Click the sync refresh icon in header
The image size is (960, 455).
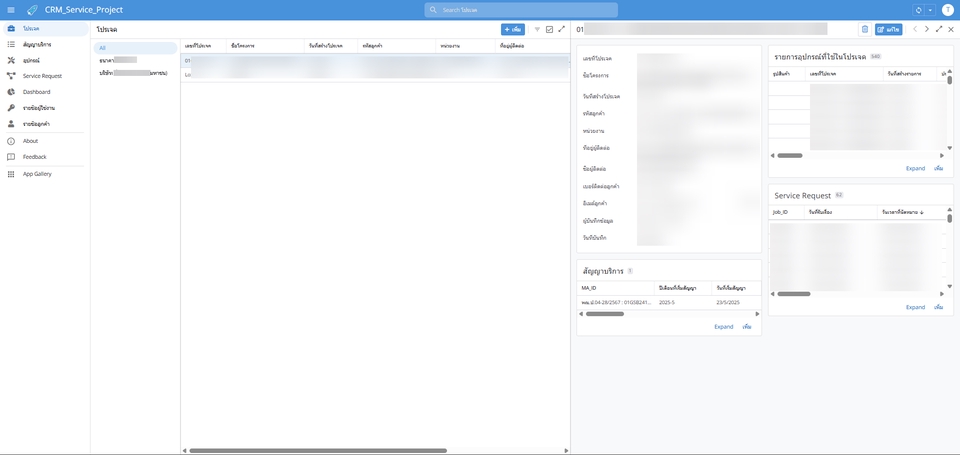pos(918,10)
